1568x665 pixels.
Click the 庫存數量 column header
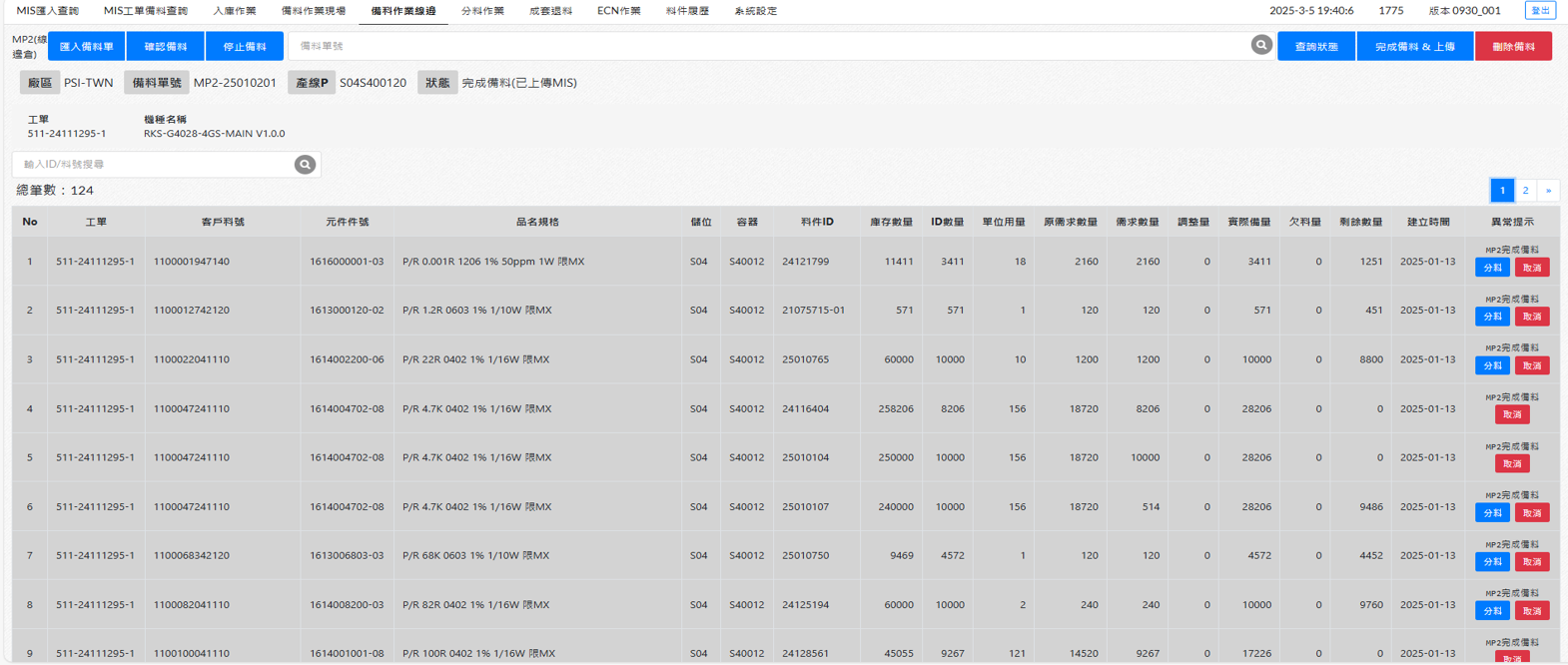coord(891,222)
